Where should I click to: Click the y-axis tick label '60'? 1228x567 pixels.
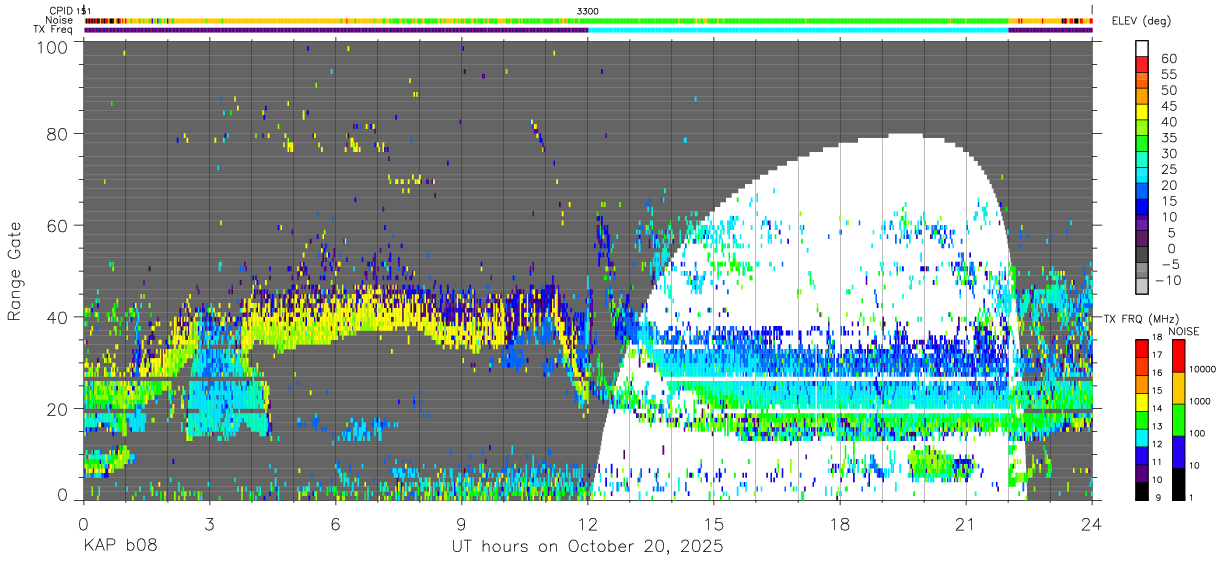pos(57,226)
